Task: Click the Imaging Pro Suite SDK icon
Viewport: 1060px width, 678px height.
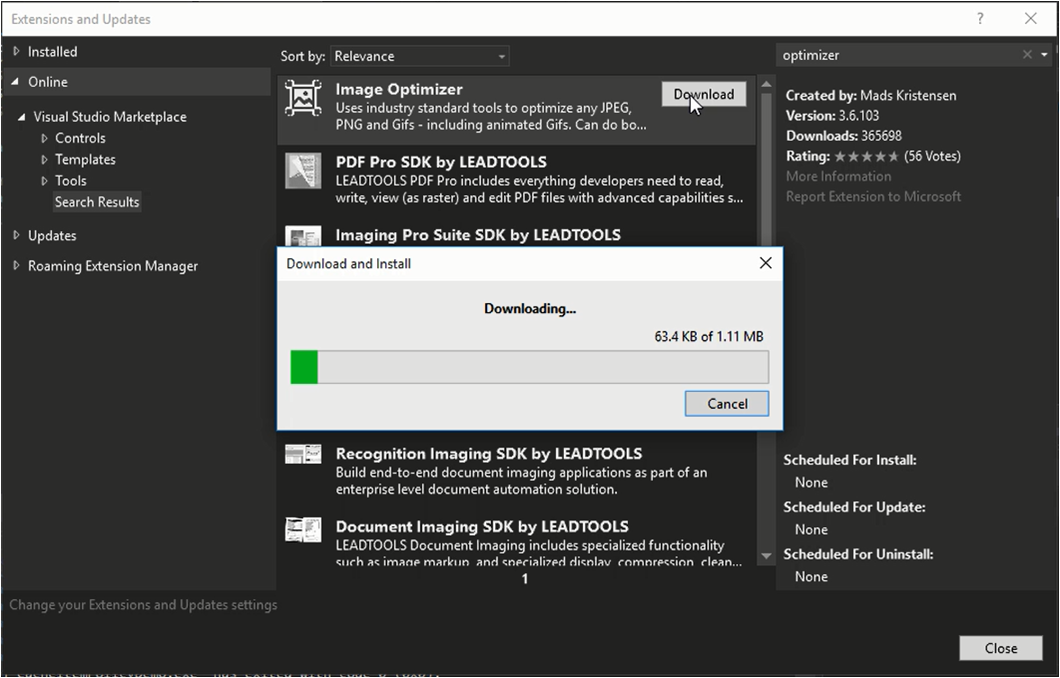Action: click(303, 236)
